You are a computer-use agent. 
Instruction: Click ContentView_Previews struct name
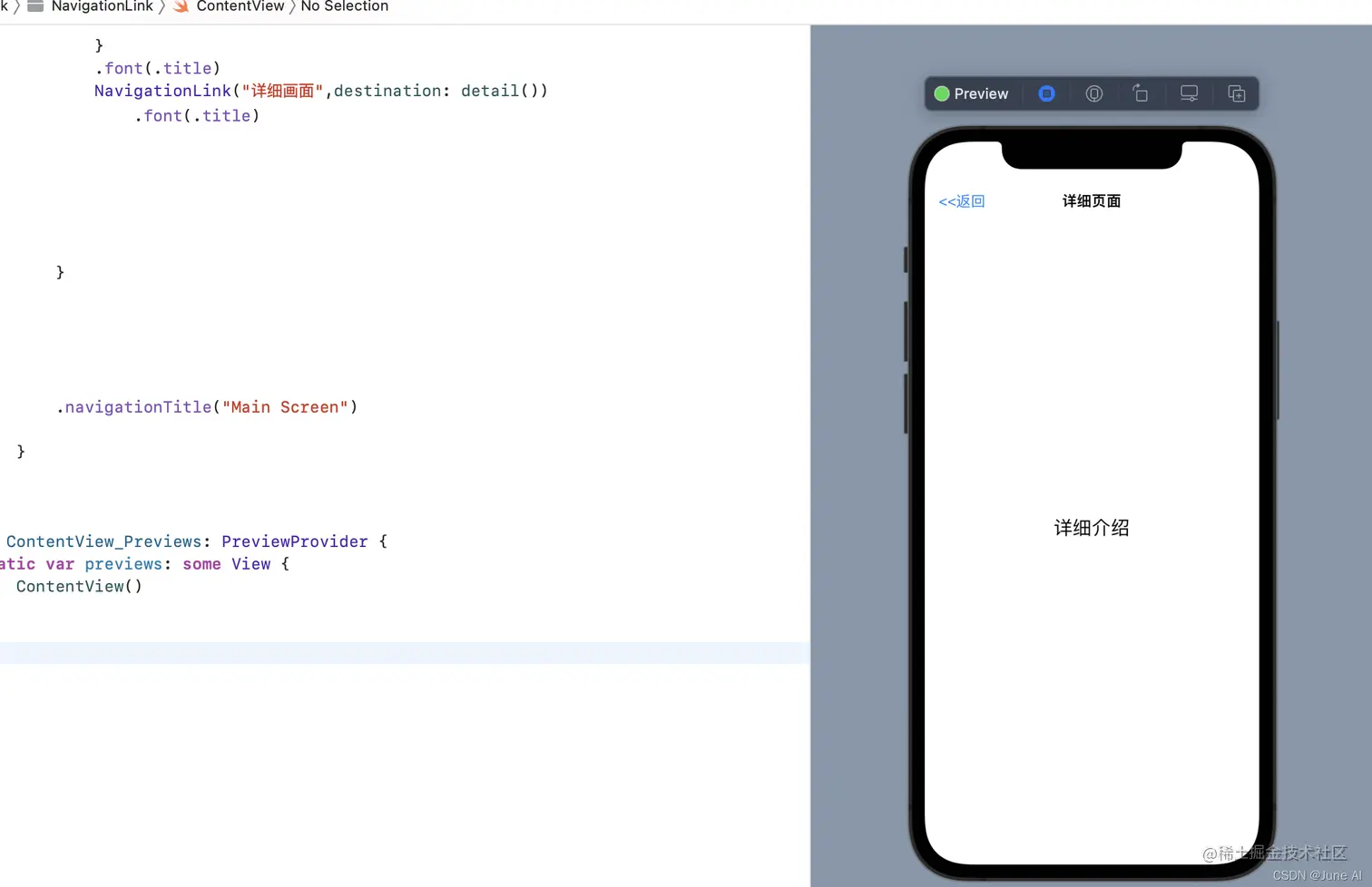(x=103, y=541)
